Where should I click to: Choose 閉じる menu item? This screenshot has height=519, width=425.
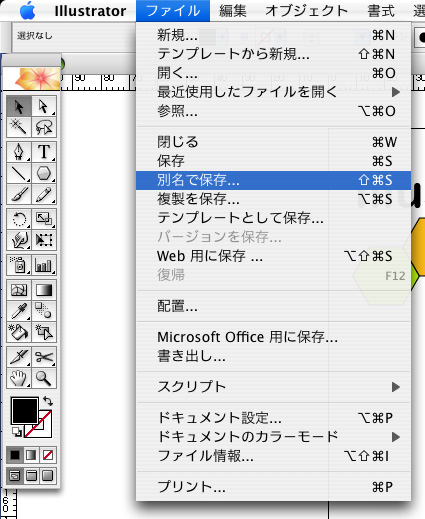tap(273, 142)
